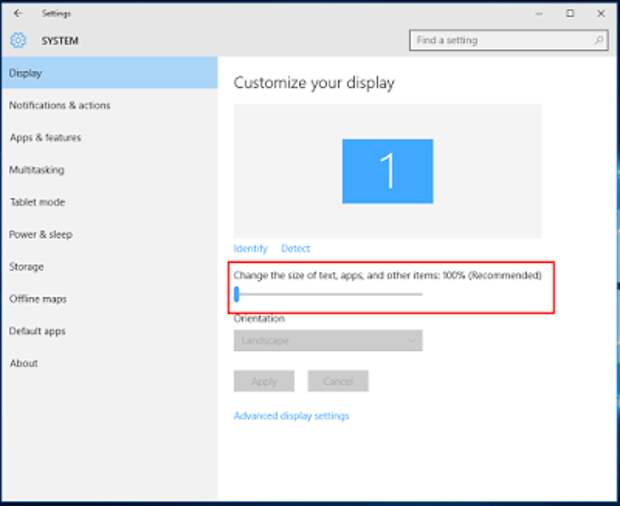Open the About page
This screenshot has width=620, height=506.
(24, 363)
